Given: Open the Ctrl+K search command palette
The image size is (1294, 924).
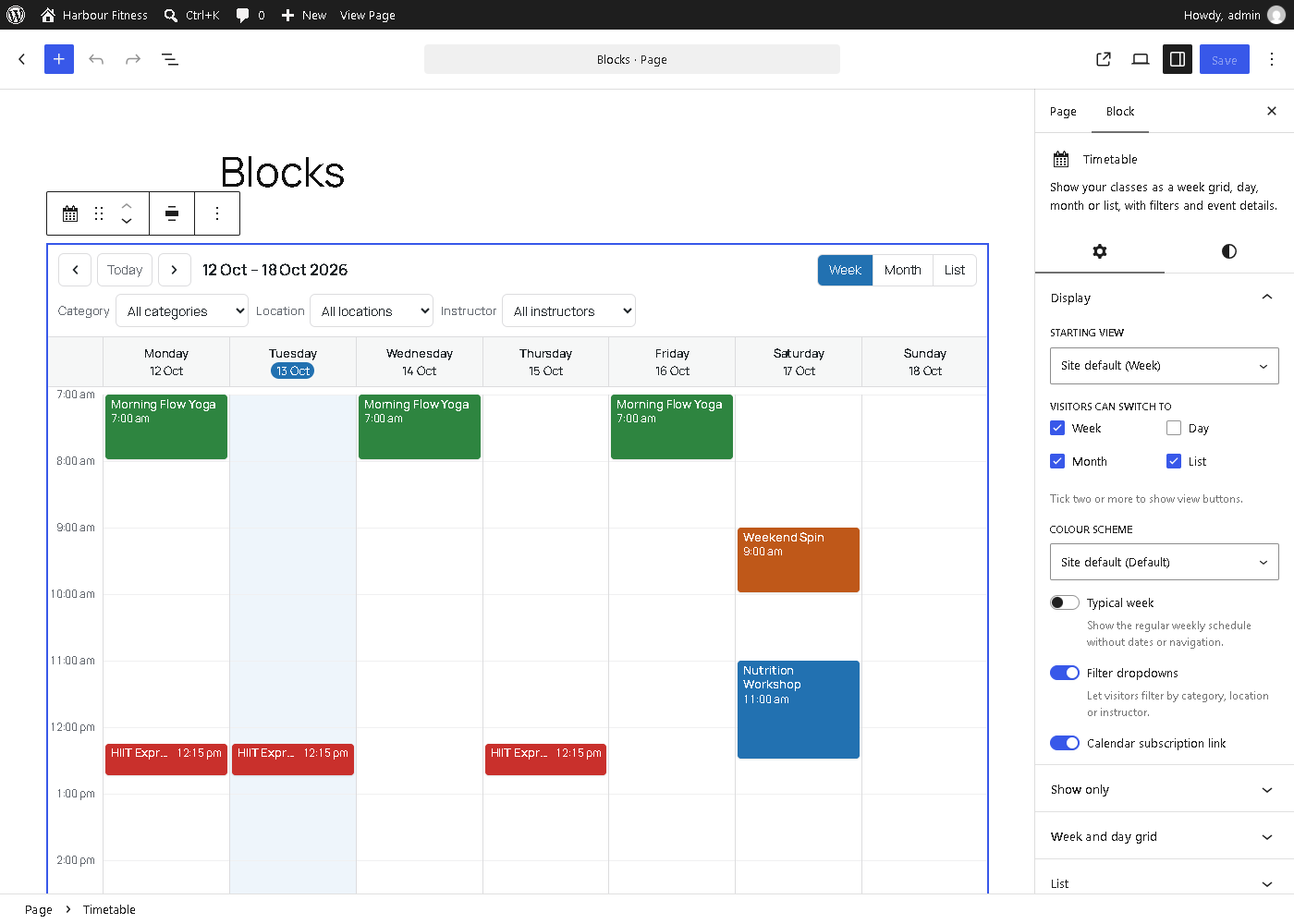Looking at the screenshot, I should [191, 15].
